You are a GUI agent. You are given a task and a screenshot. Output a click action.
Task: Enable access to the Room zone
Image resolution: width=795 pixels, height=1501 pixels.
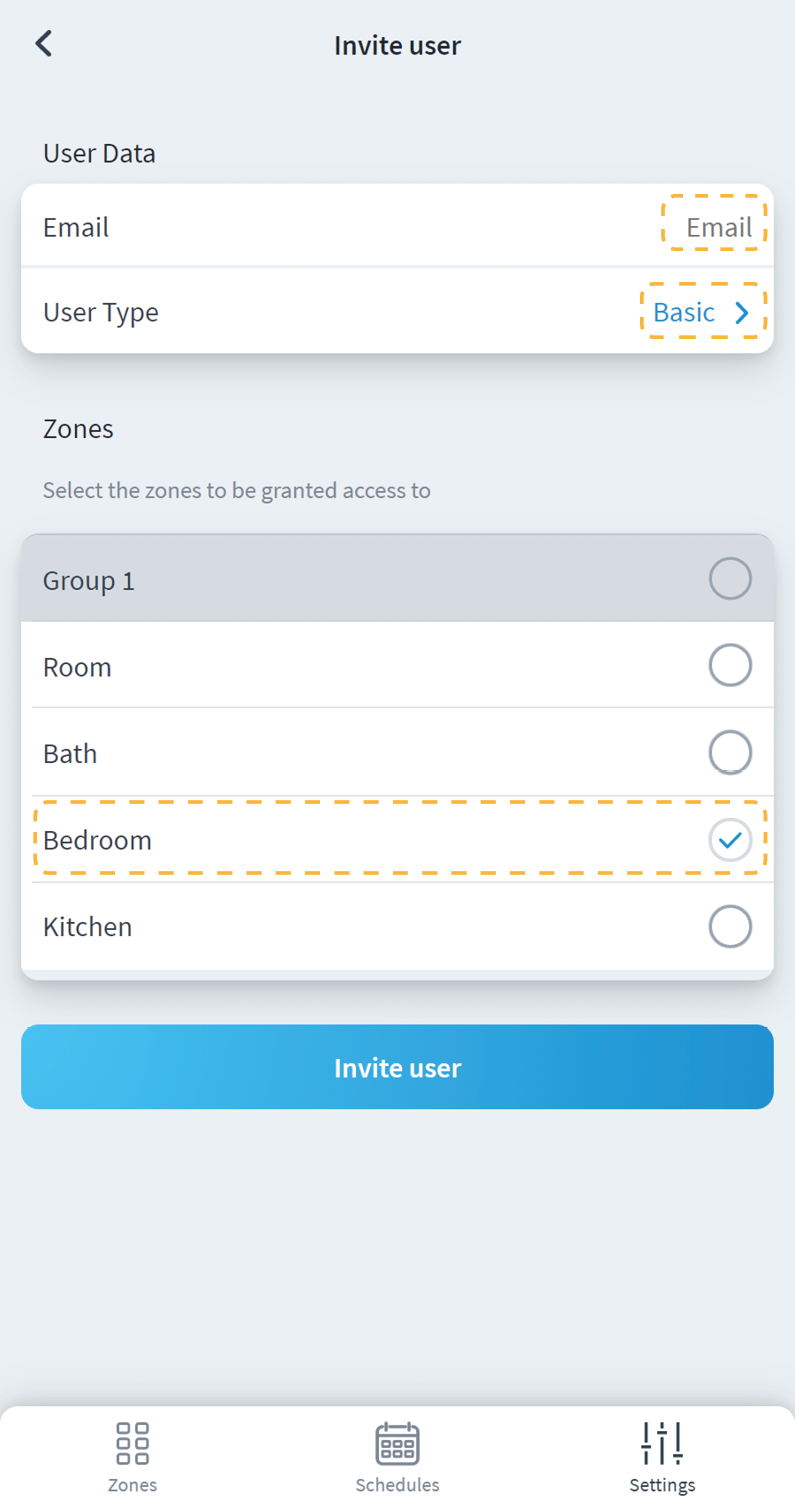pos(730,666)
